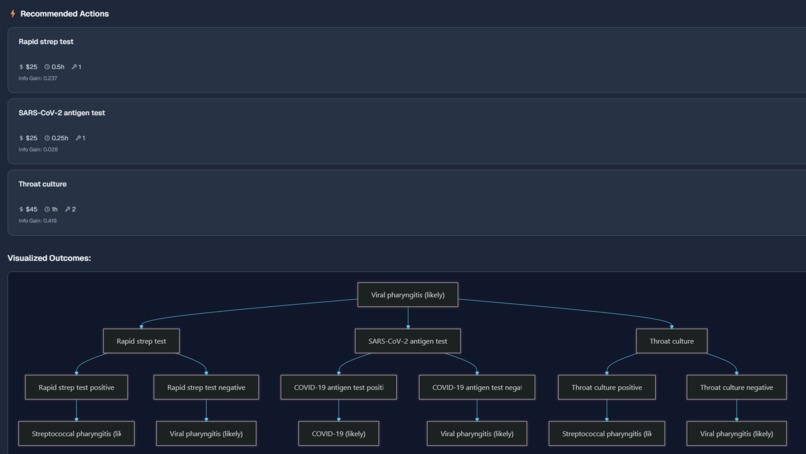Select Viral pharyngitis node under COVID-19 negative
Viewport: 806px width, 454px height.
click(477, 433)
